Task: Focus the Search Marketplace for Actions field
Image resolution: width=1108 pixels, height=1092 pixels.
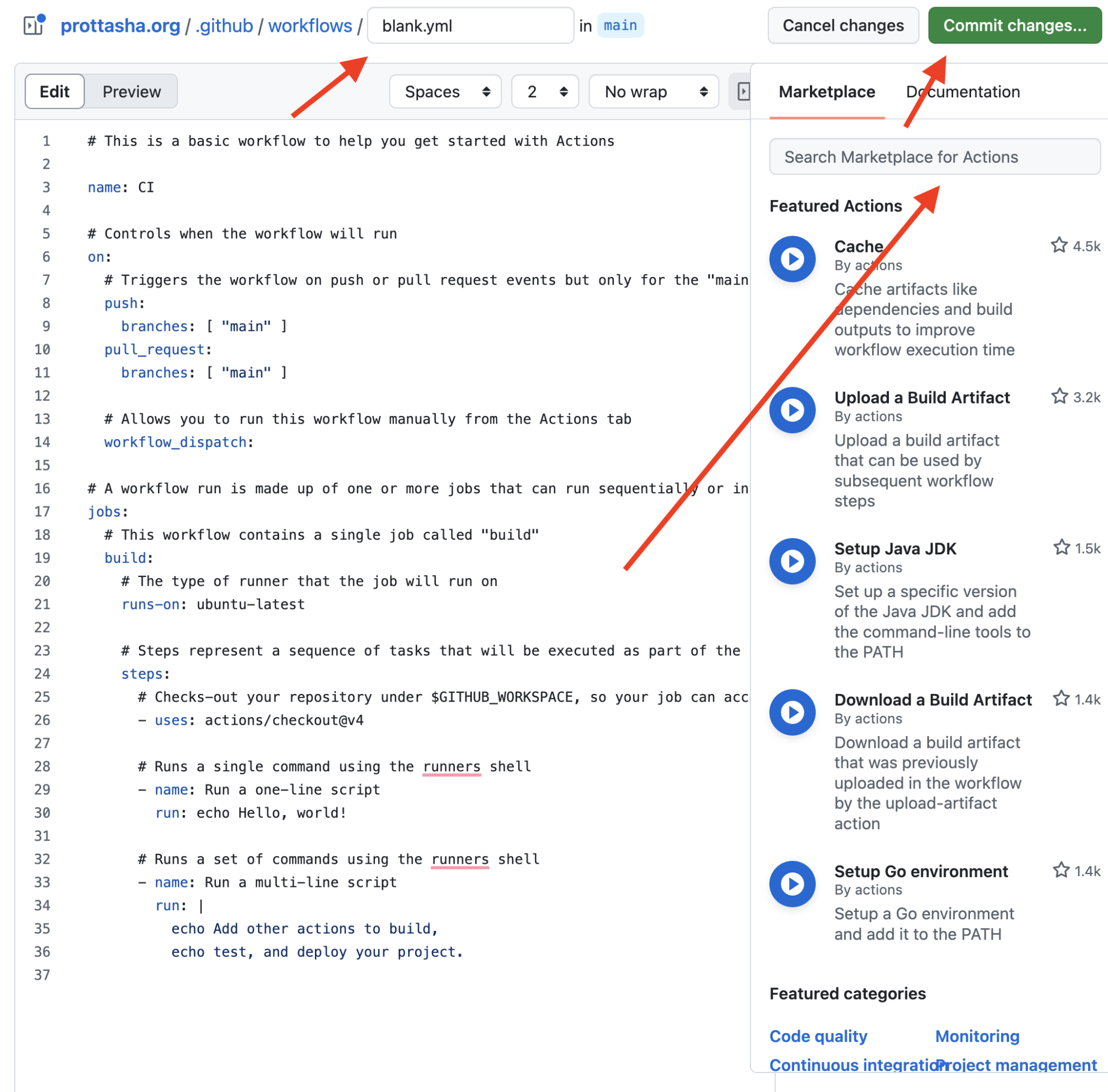Action: (x=934, y=156)
